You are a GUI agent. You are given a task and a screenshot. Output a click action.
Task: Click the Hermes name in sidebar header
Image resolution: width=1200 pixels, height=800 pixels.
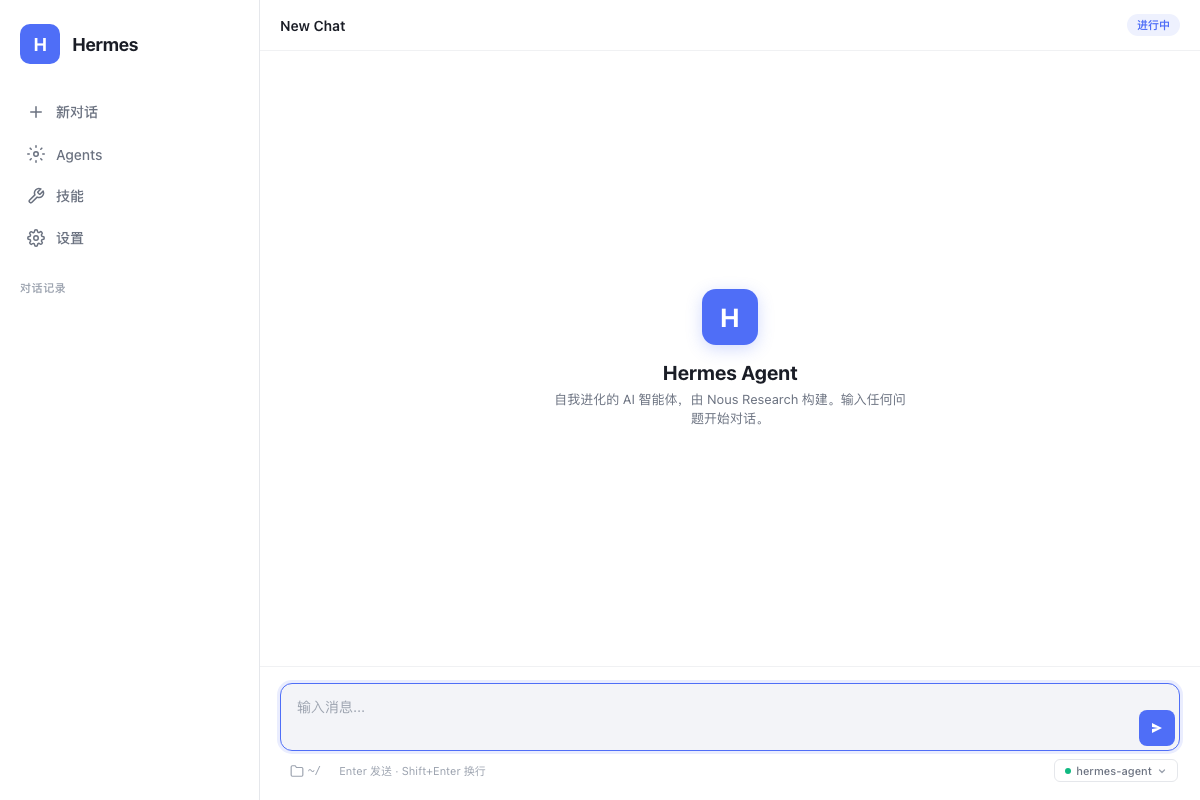pyautogui.click(x=105, y=44)
